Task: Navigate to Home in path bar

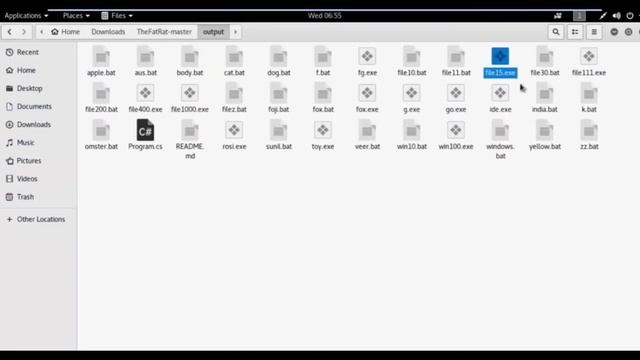Action: coord(65,32)
